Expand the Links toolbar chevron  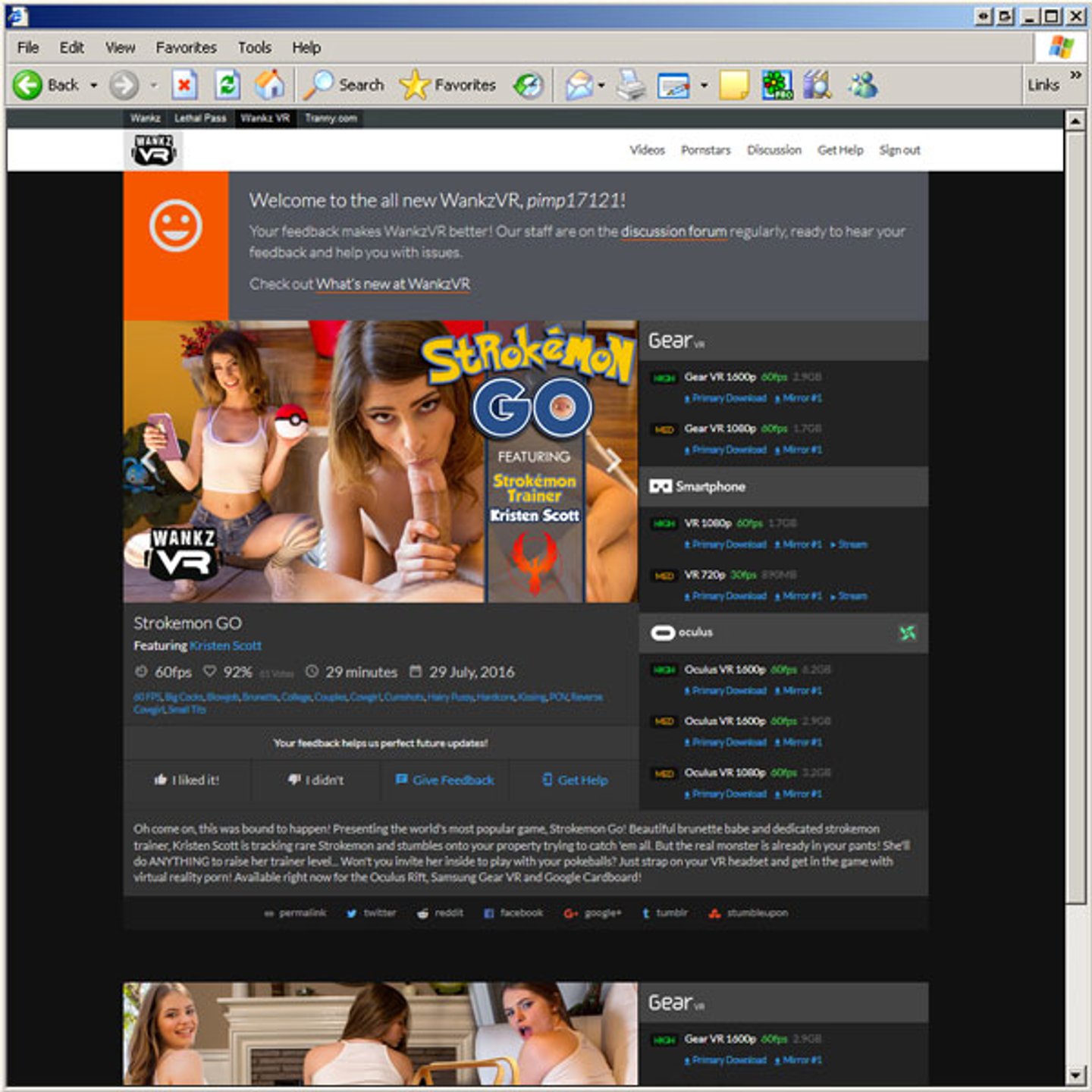[1075, 75]
